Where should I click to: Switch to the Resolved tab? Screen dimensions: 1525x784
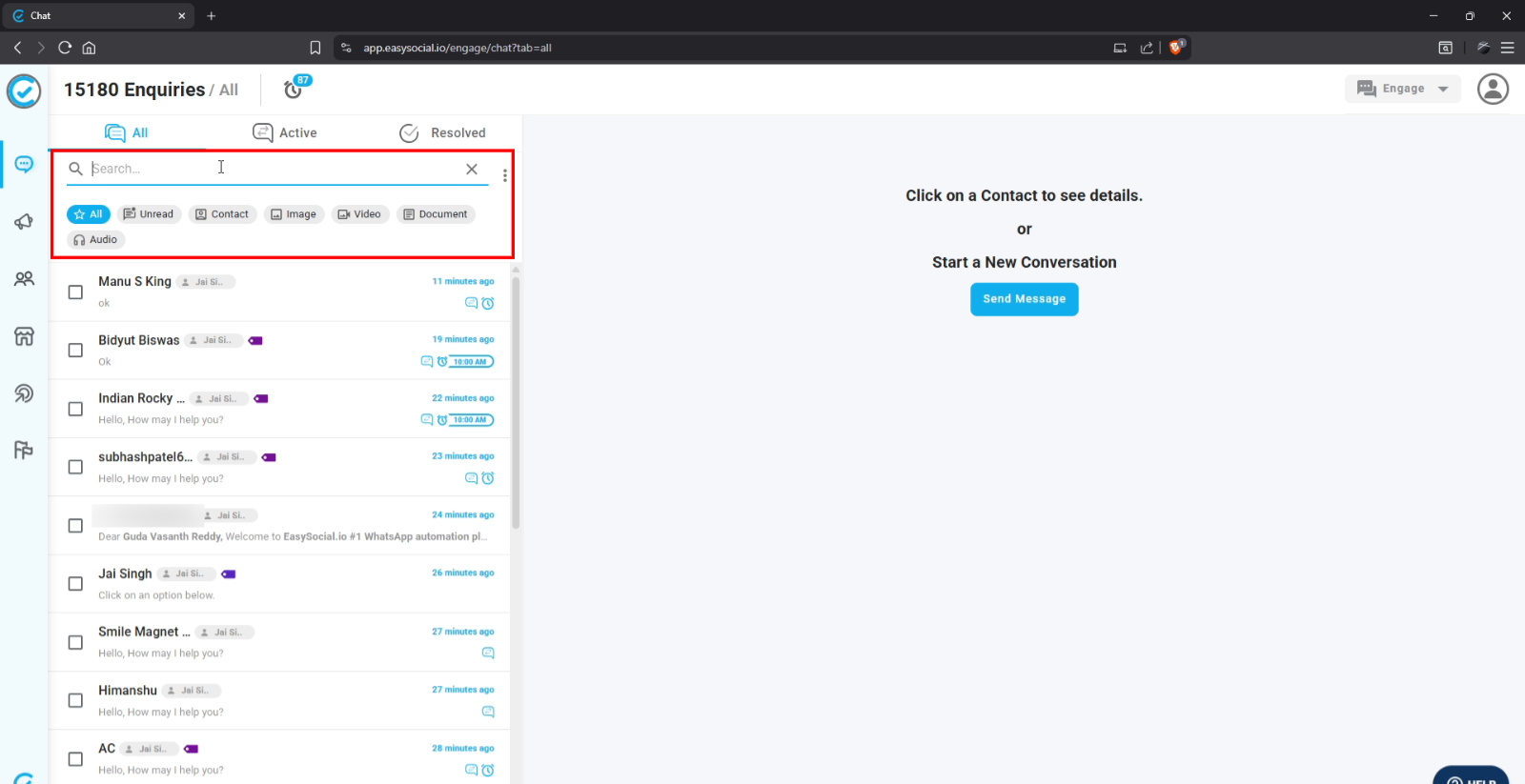point(442,132)
